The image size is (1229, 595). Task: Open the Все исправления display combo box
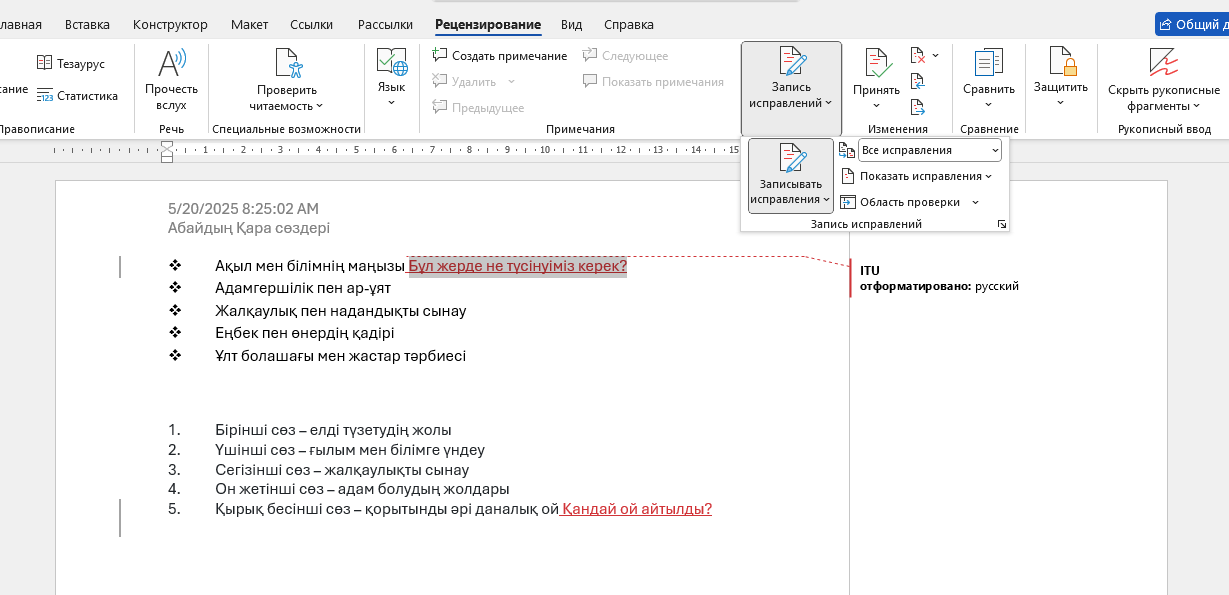click(x=930, y=150)
